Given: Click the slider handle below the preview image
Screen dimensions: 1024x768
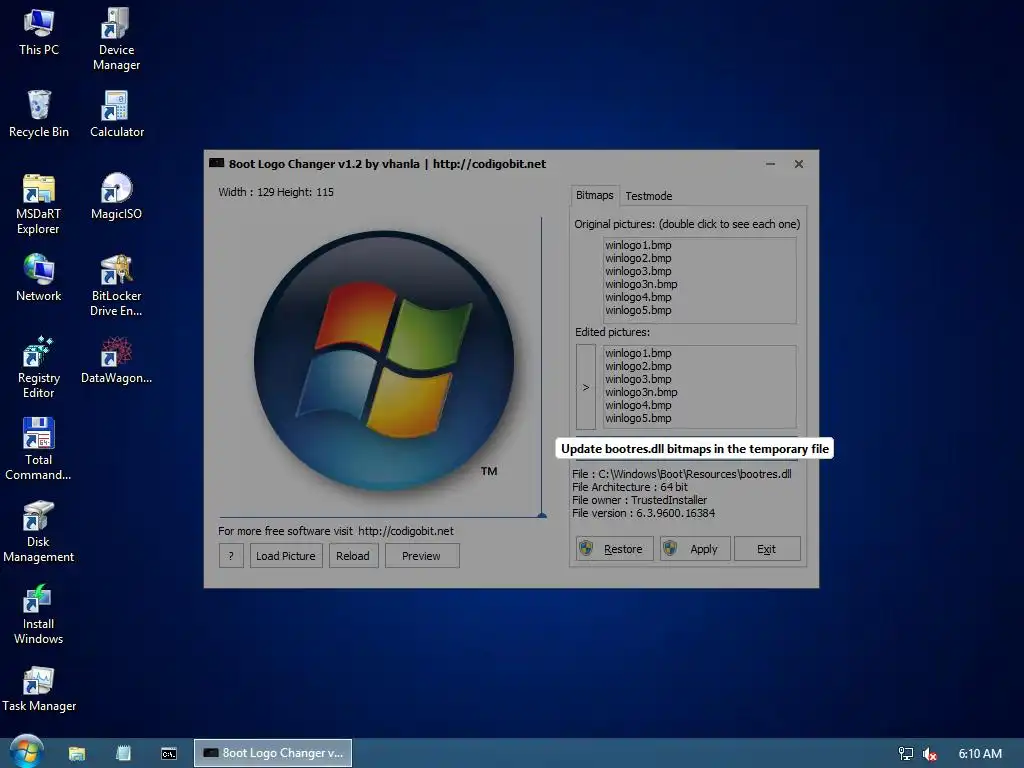Looking at the screenshot, I should point(542,515).
